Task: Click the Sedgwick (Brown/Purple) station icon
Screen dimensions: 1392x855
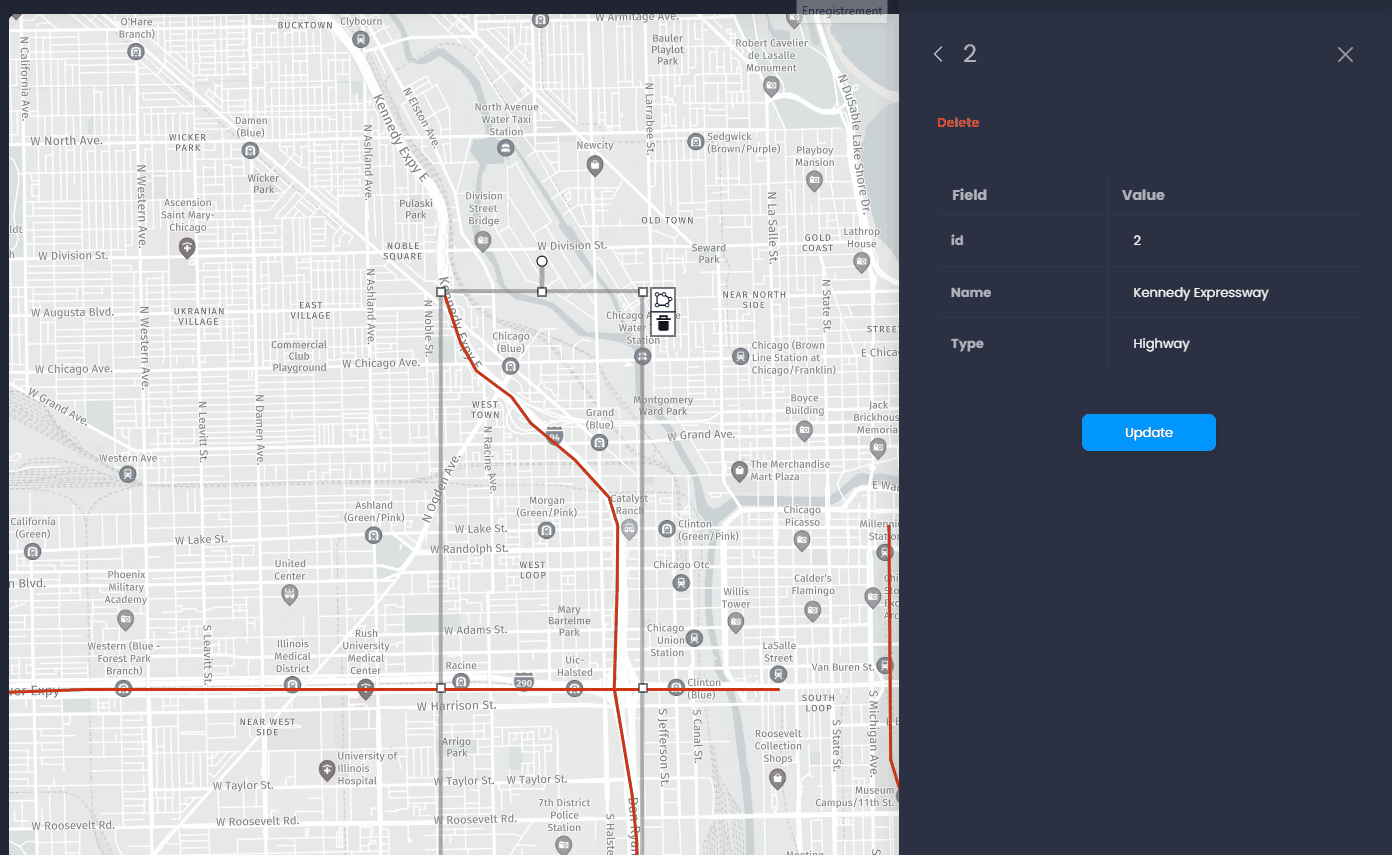Action: click(696, 143)
